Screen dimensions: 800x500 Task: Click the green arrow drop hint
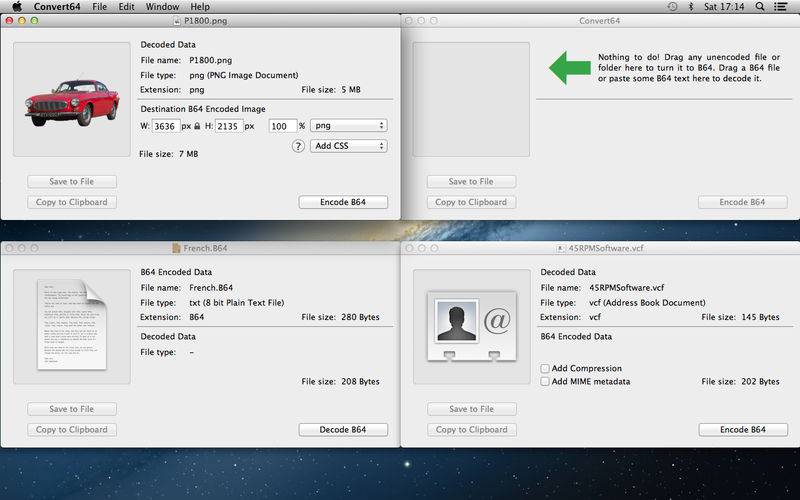click(569, 68)
